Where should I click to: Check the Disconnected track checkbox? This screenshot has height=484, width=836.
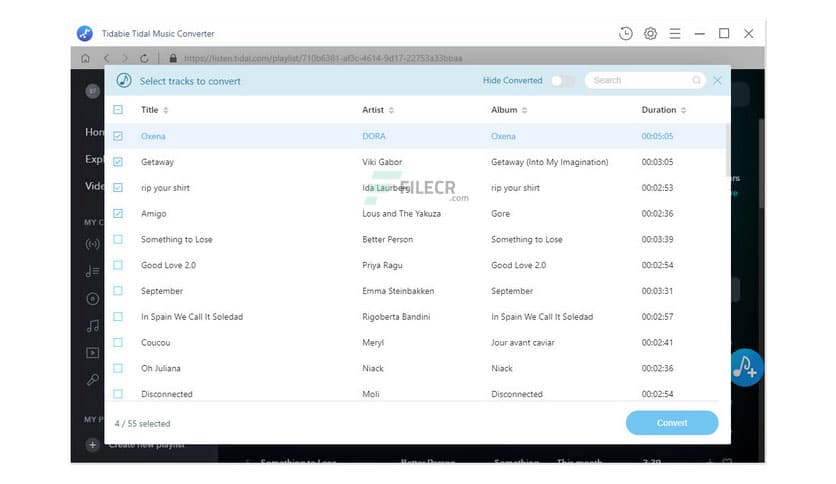(x=118, y=394)
